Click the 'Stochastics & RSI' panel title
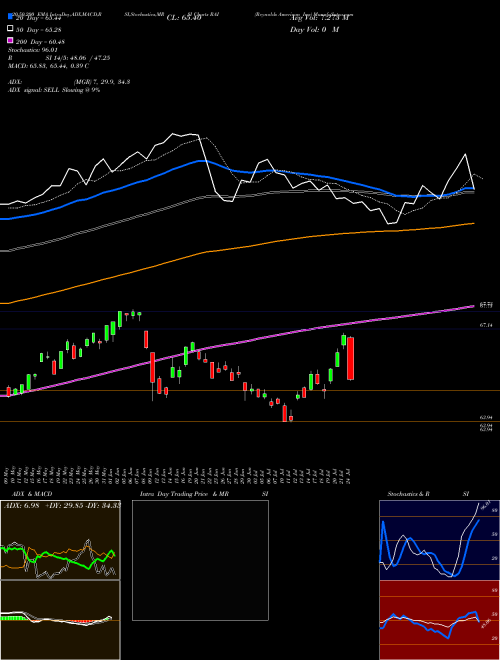The image size is (500, 660). (428, 494)
